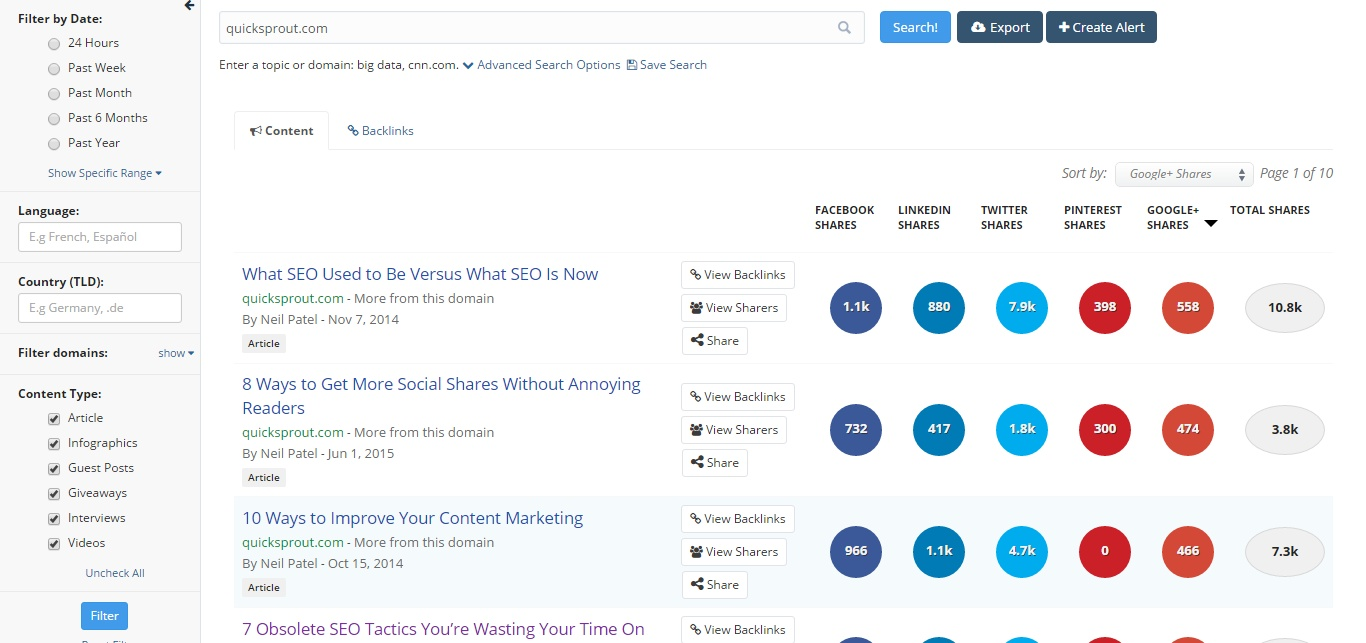
Task: Click the Filter button in sidebar
Action: [x=104, y=616]
